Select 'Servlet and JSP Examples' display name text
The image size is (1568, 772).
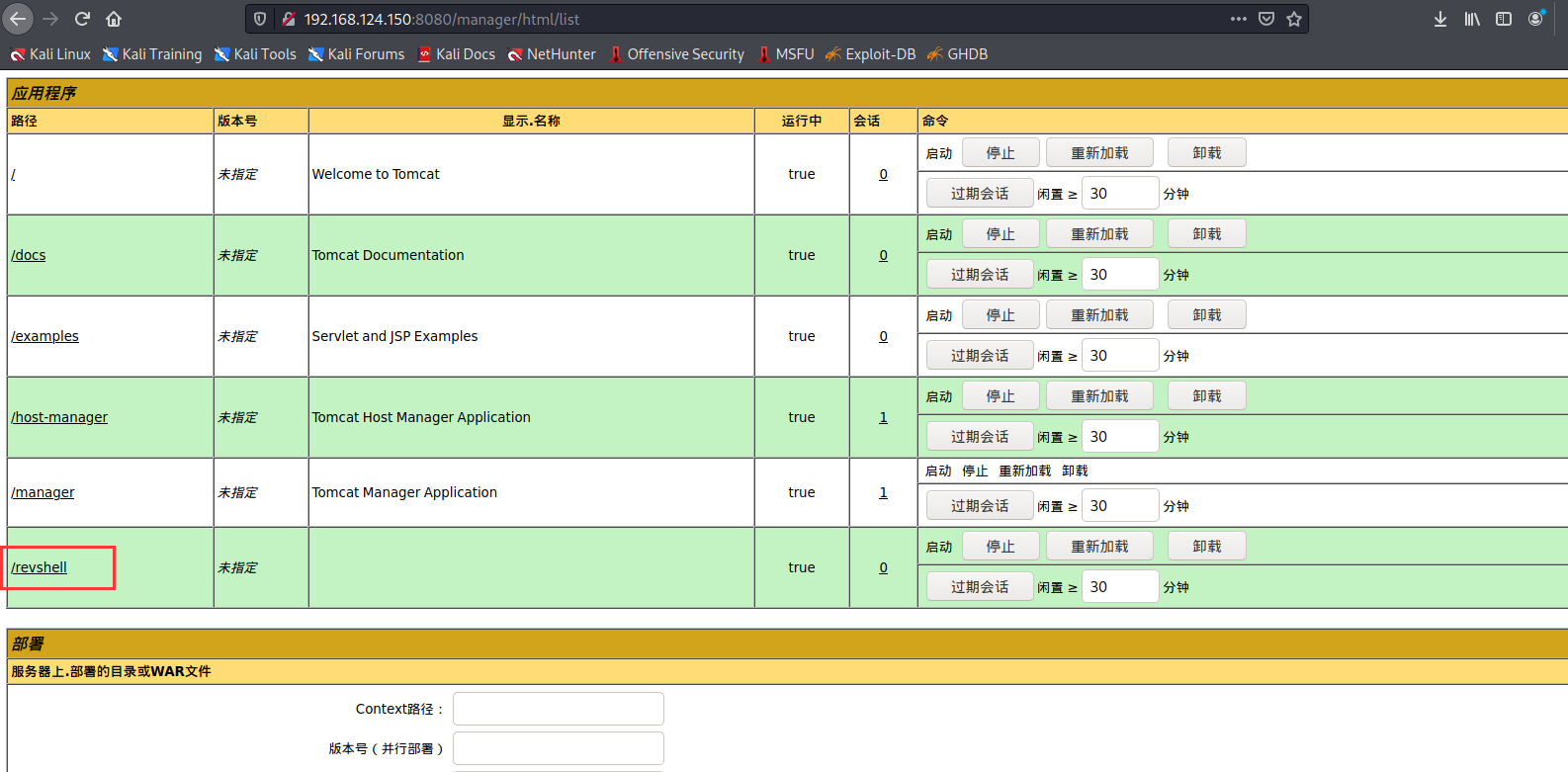click(394, 336)
